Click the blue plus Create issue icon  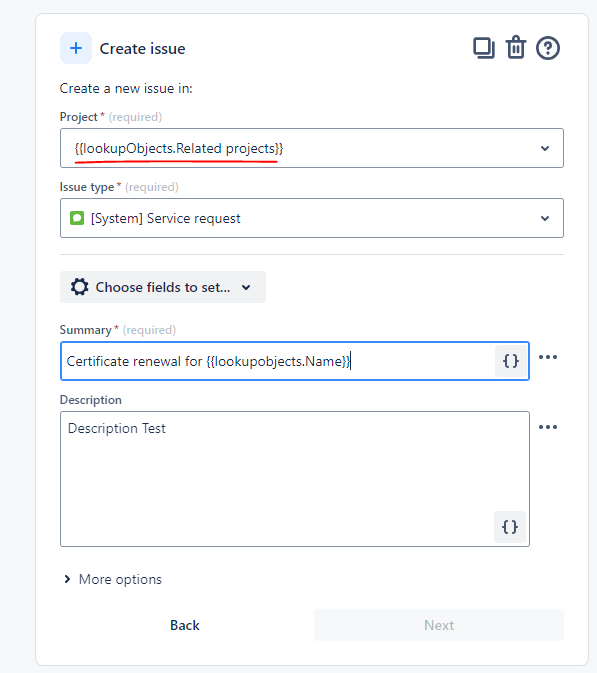[76, 48]
